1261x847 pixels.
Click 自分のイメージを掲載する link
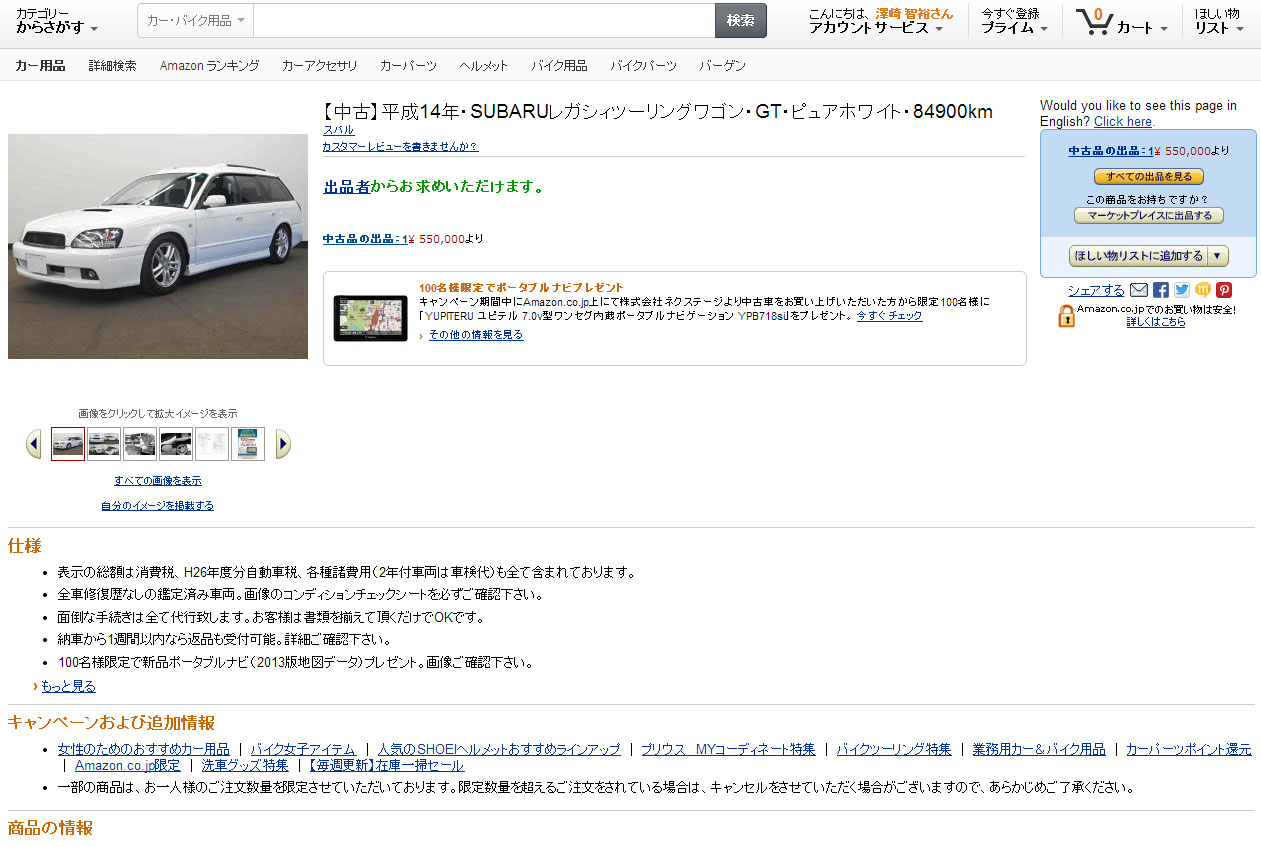click(x=157, y=506)
